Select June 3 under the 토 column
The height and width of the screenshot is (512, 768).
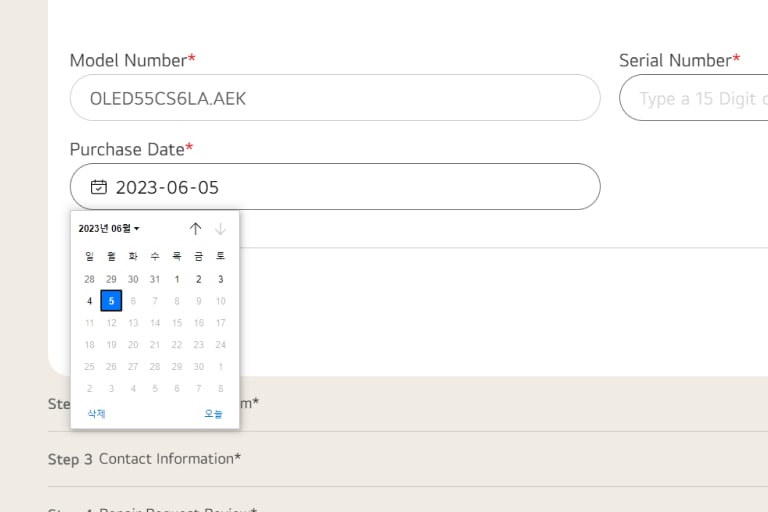click(x=221, y=279)
